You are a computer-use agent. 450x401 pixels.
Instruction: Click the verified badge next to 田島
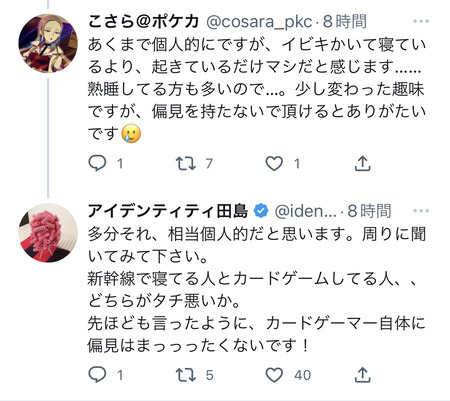[x=261, y=211]
